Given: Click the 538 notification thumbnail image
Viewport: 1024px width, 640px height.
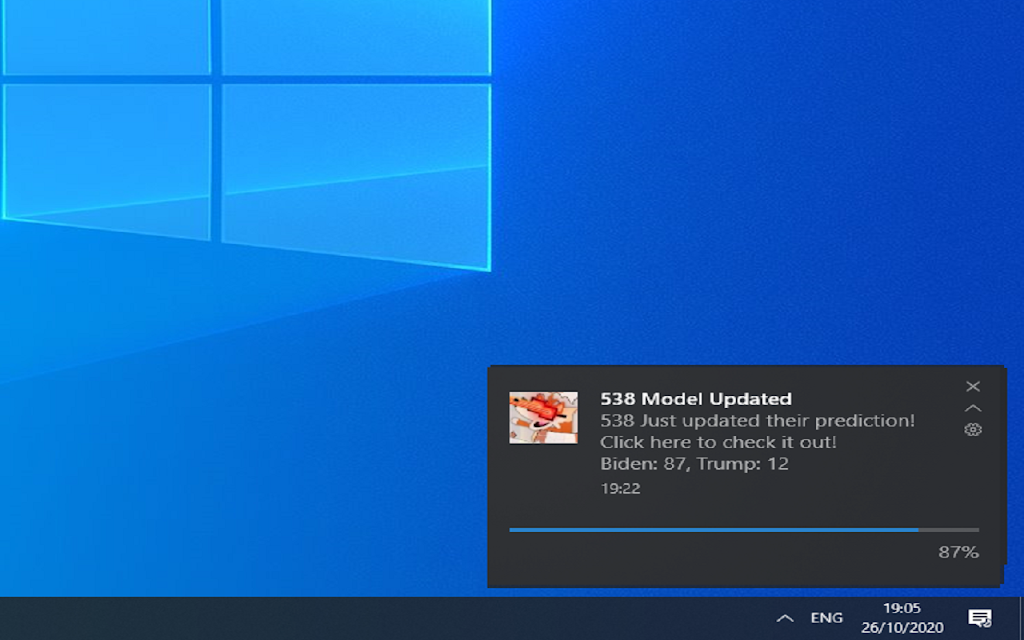Looking at the screenshot, I should (543, 418).
